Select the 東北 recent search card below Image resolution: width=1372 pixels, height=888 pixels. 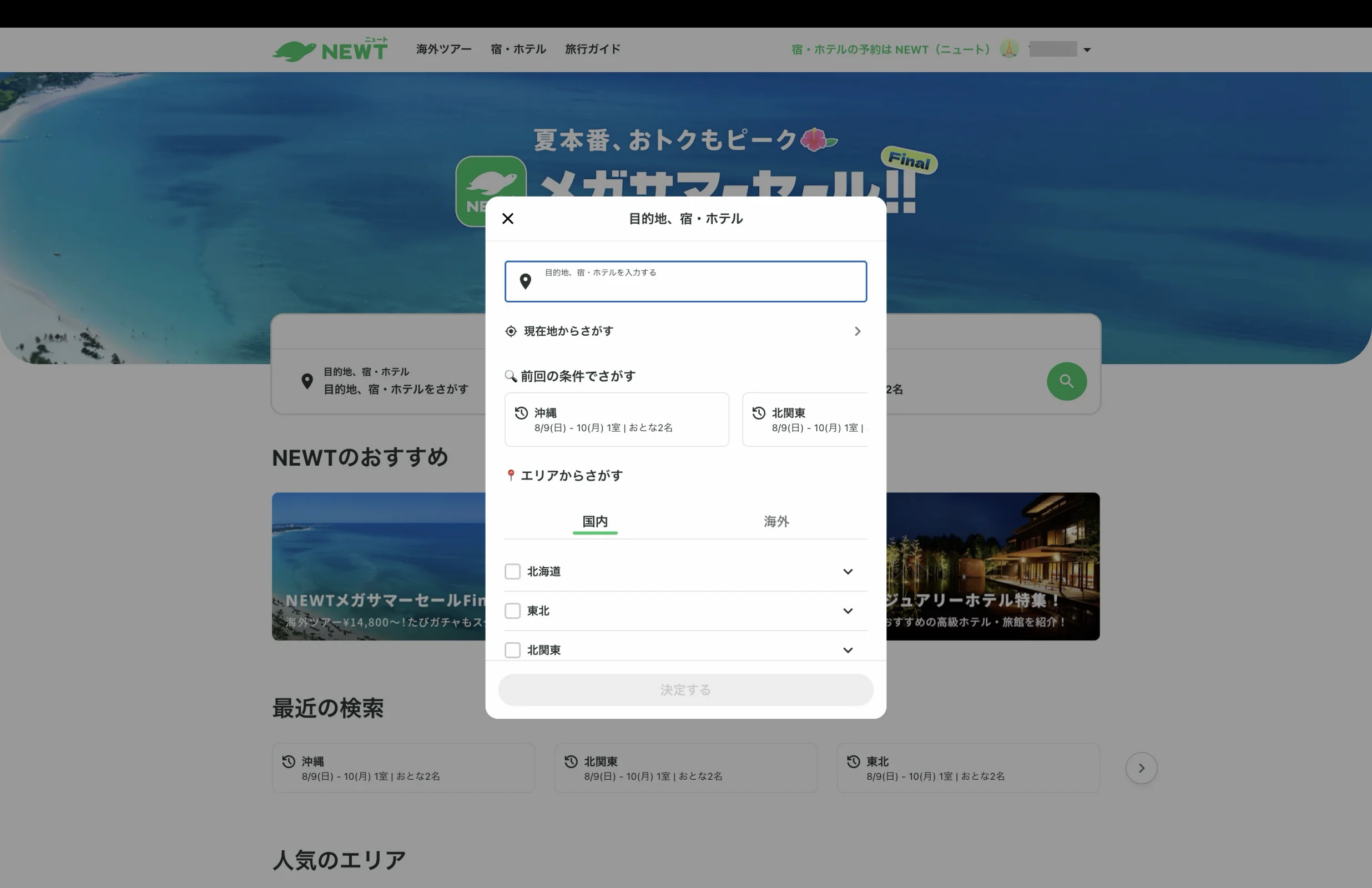tap(969, 768)
